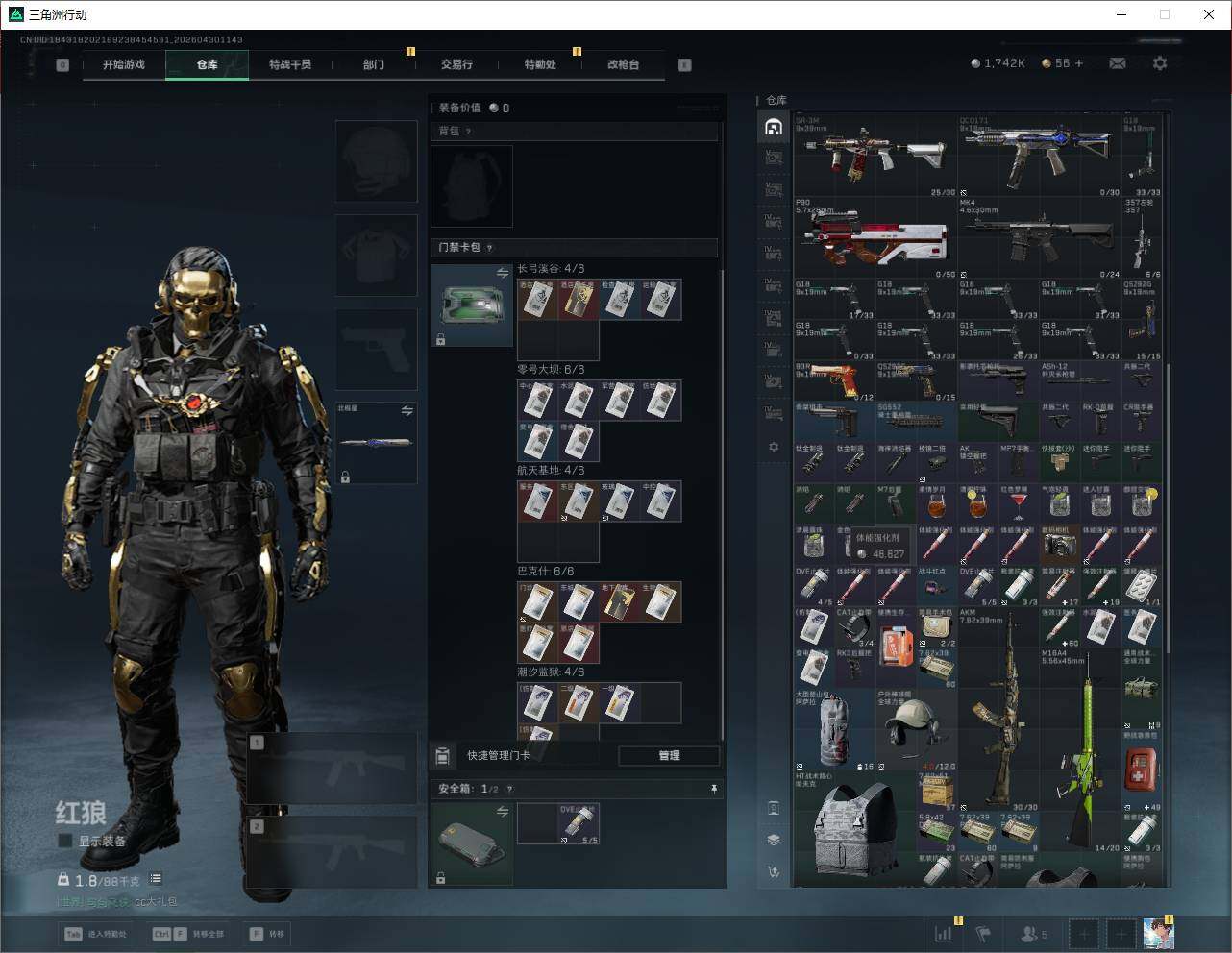Show help for 安全箱 section
This screenshot has width=1232, height=953.
pos(509,789)
